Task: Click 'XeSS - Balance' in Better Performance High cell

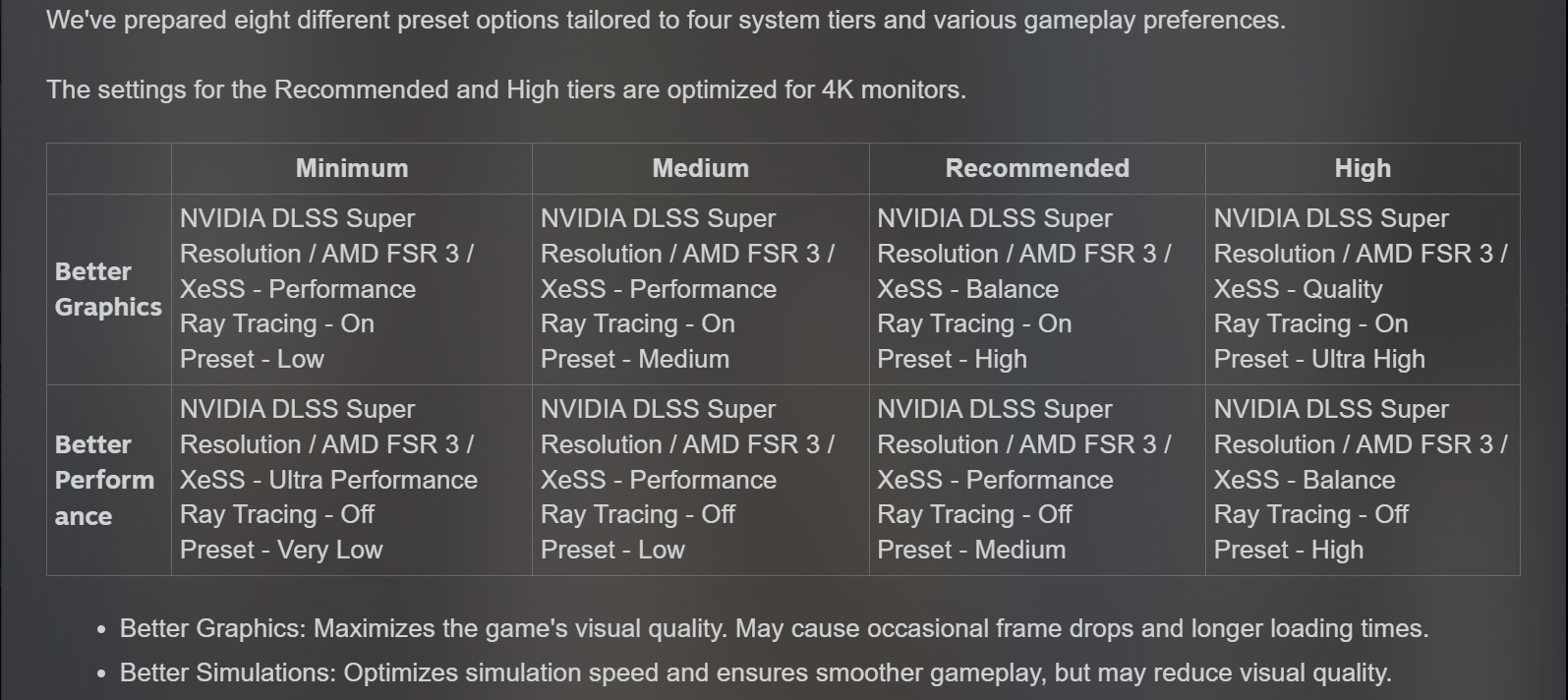Action: pyautogui.click(x=1305, y=480)
